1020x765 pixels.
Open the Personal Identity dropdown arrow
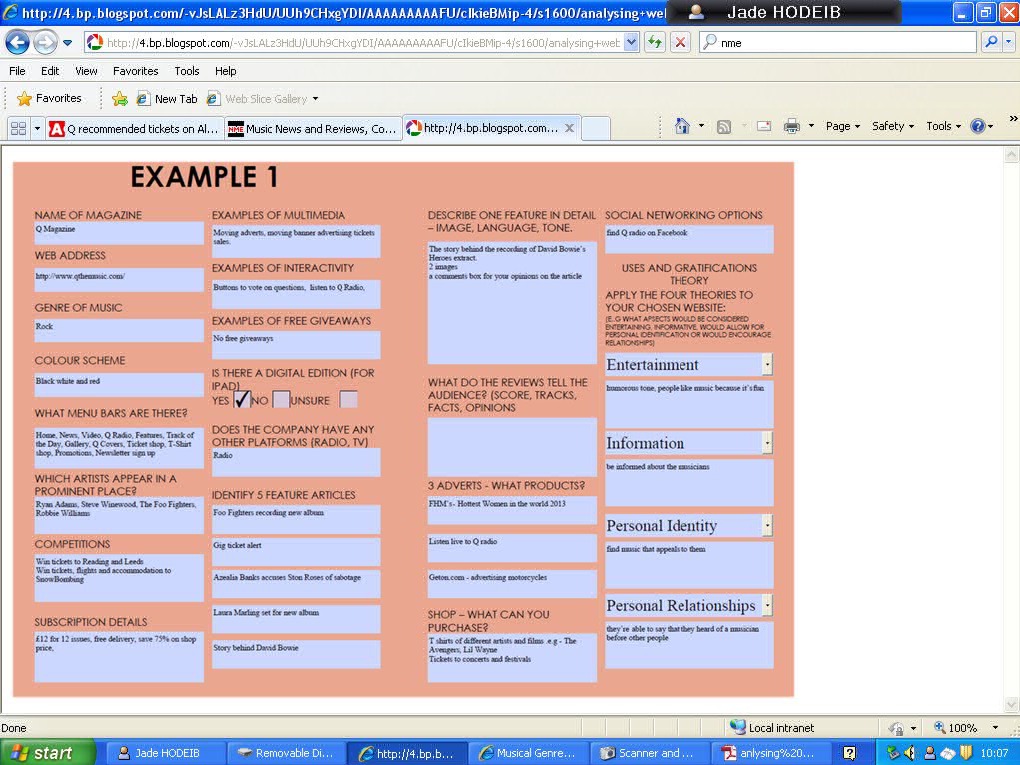(767, 525)
